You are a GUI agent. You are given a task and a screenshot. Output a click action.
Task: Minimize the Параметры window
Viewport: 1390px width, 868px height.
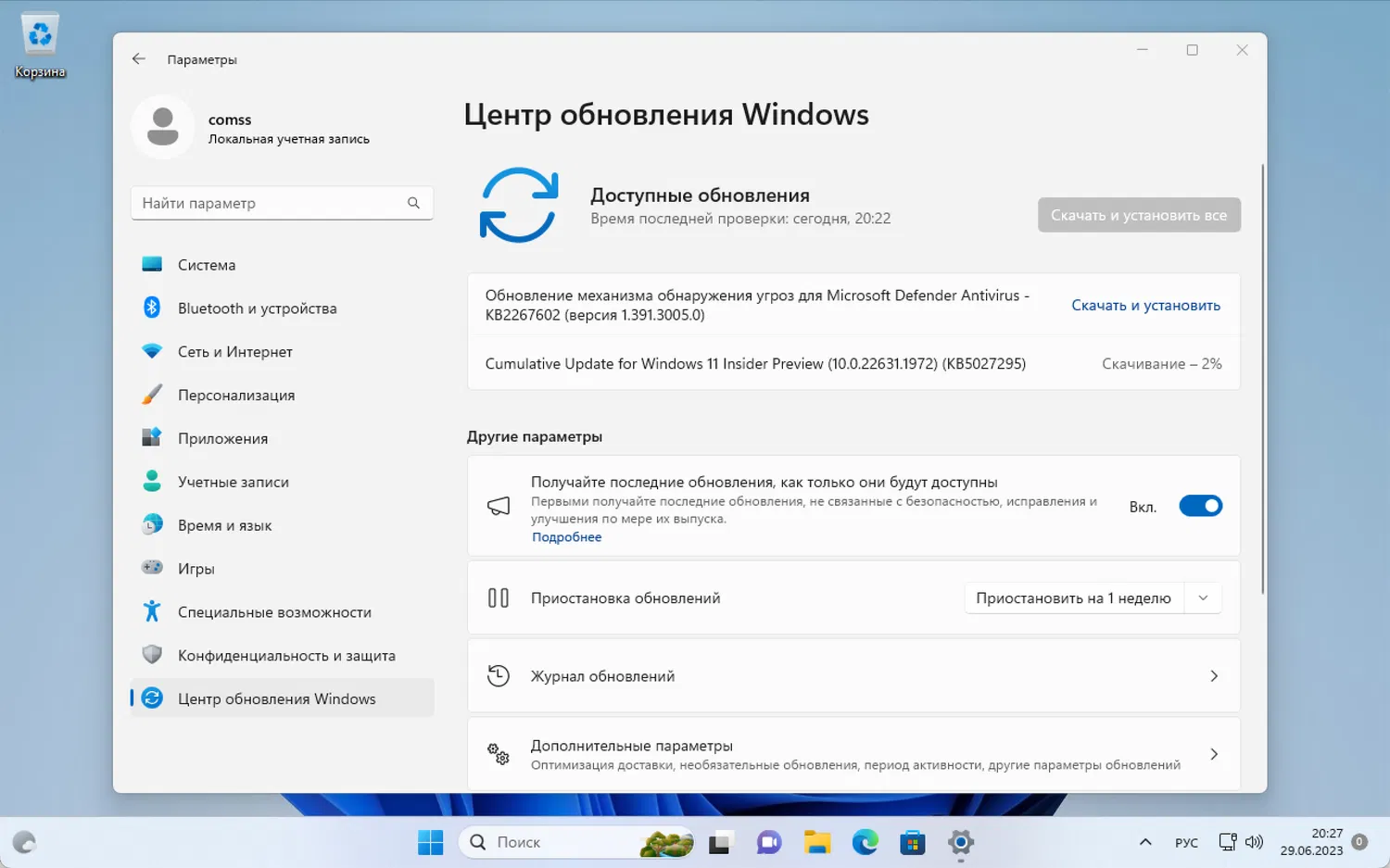click(x=1143, y=50)
